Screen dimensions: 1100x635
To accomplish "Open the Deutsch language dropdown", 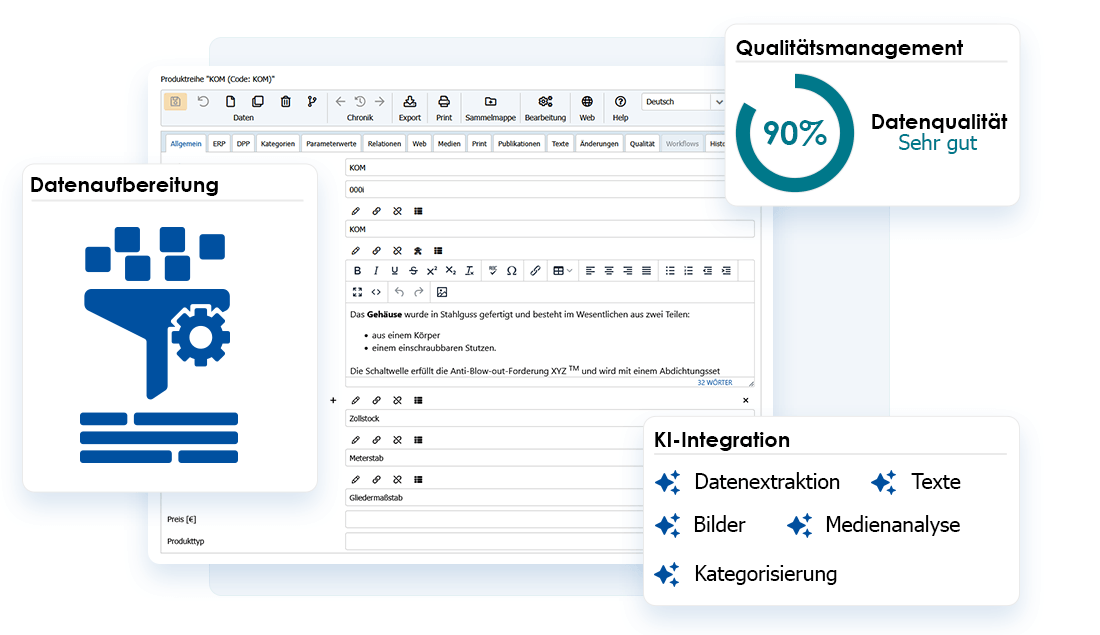I will 683,102.
